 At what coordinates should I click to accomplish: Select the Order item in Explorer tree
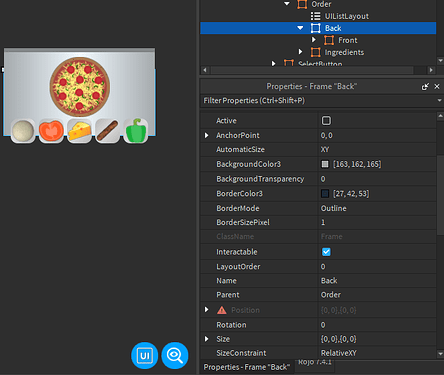click(321, 4)
